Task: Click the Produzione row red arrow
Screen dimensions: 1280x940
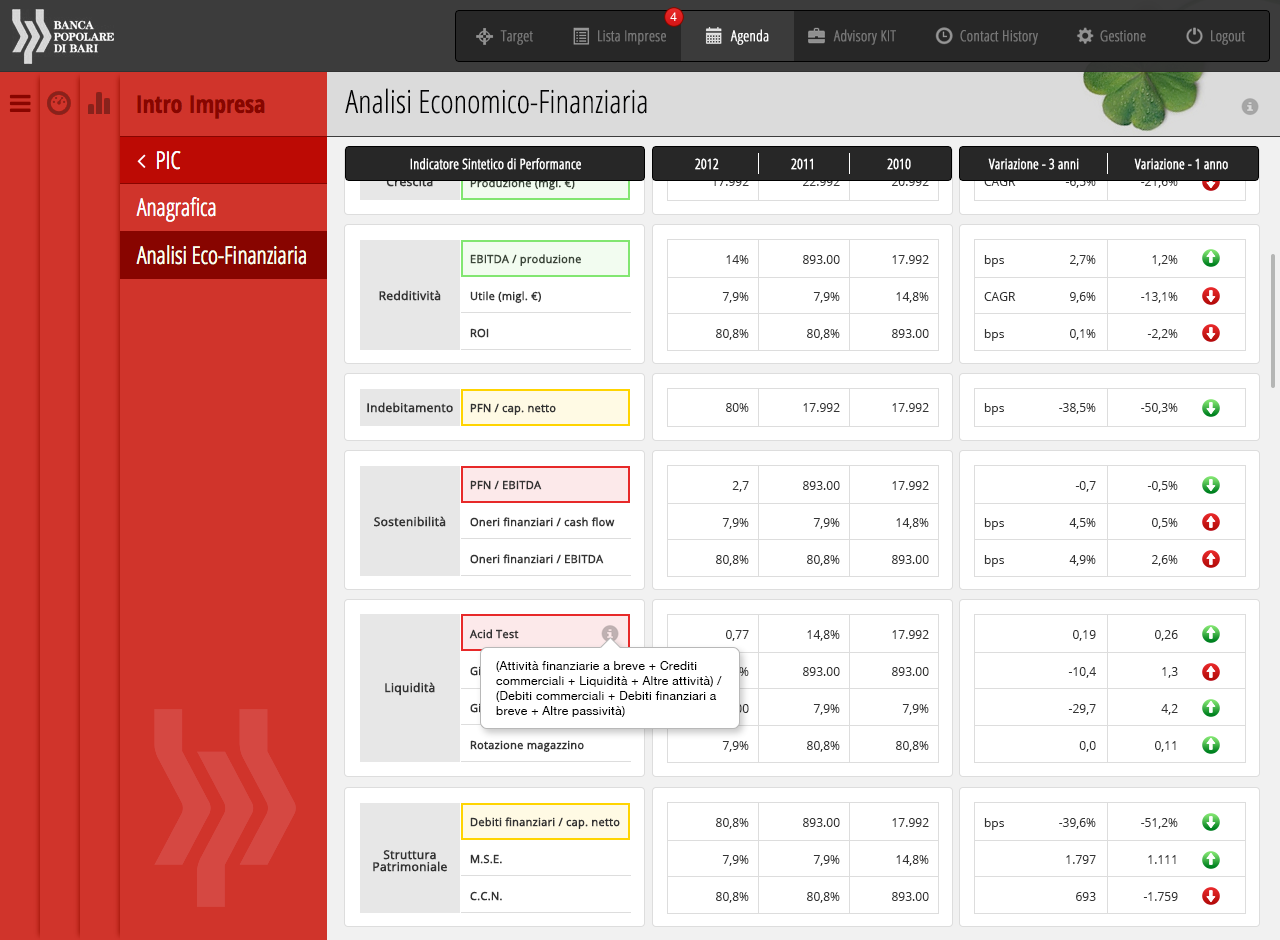Action: [1211, 183]
